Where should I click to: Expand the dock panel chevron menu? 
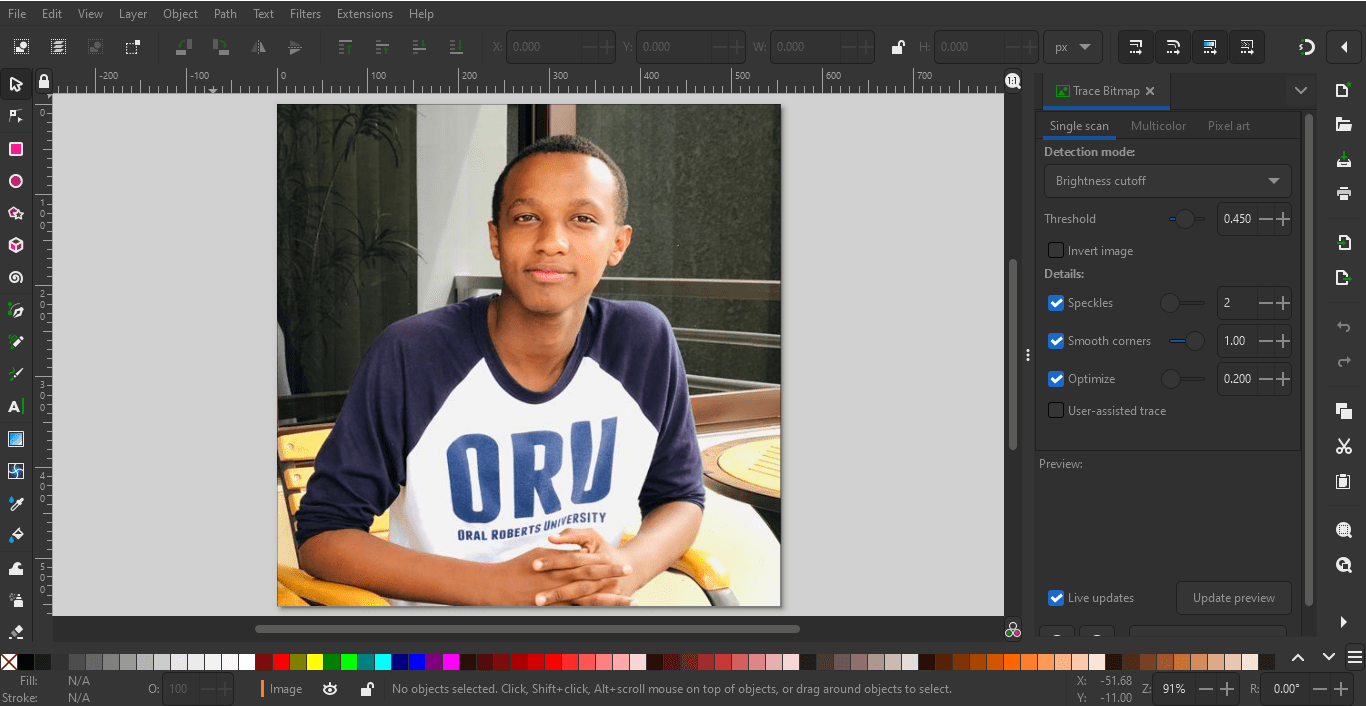(x=1300, y=91)
